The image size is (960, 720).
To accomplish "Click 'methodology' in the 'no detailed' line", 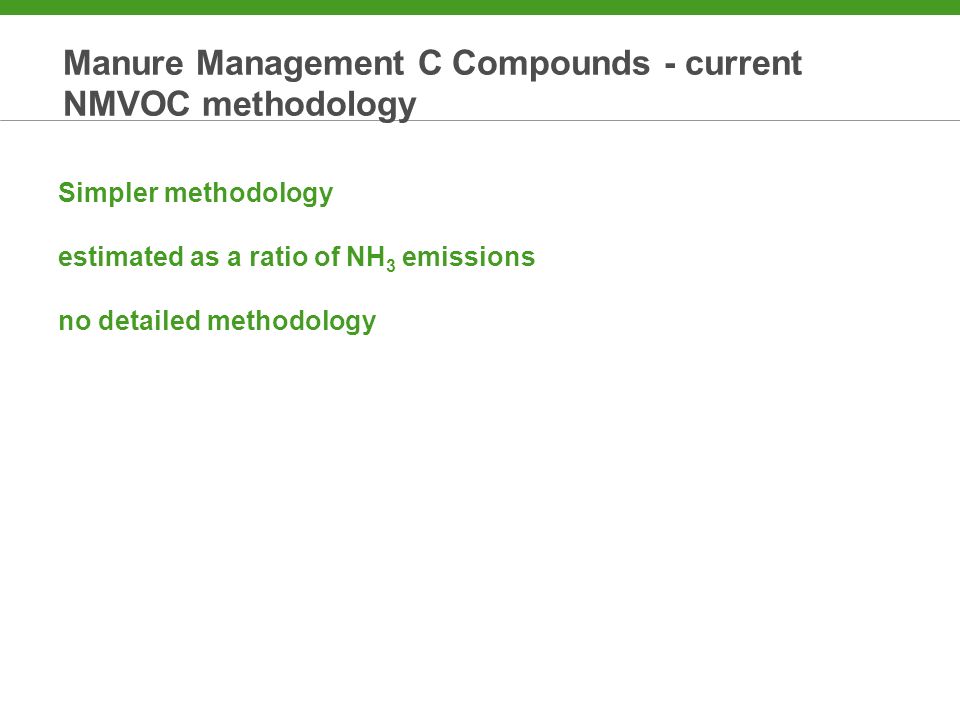I will coord(291,322).
